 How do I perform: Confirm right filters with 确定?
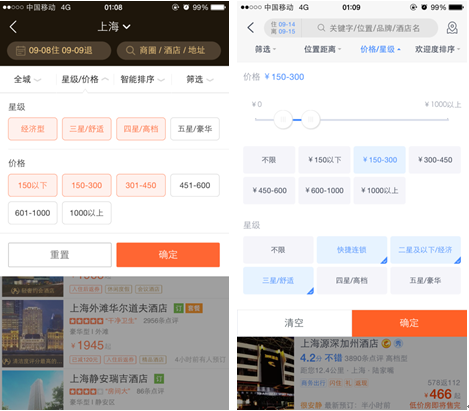click(409, 323)
